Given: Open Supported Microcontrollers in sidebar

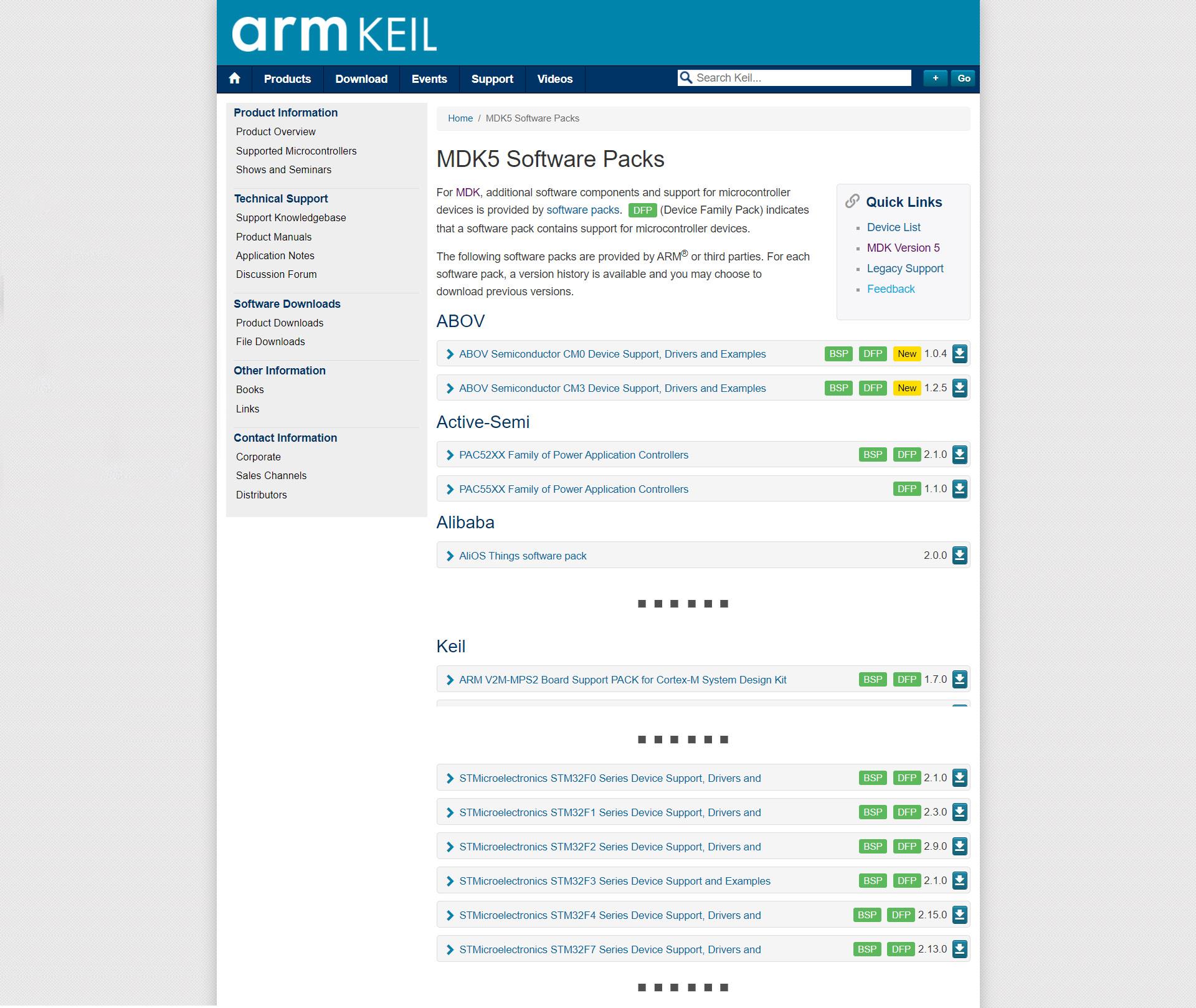Looking at the screenshot, I should 296,151.
